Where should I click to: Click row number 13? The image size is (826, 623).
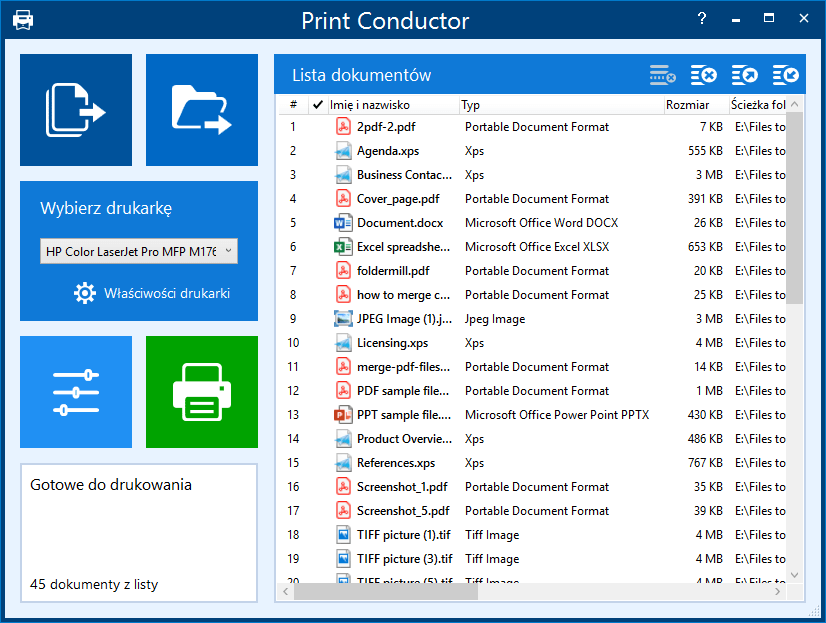tap(293, 414)
